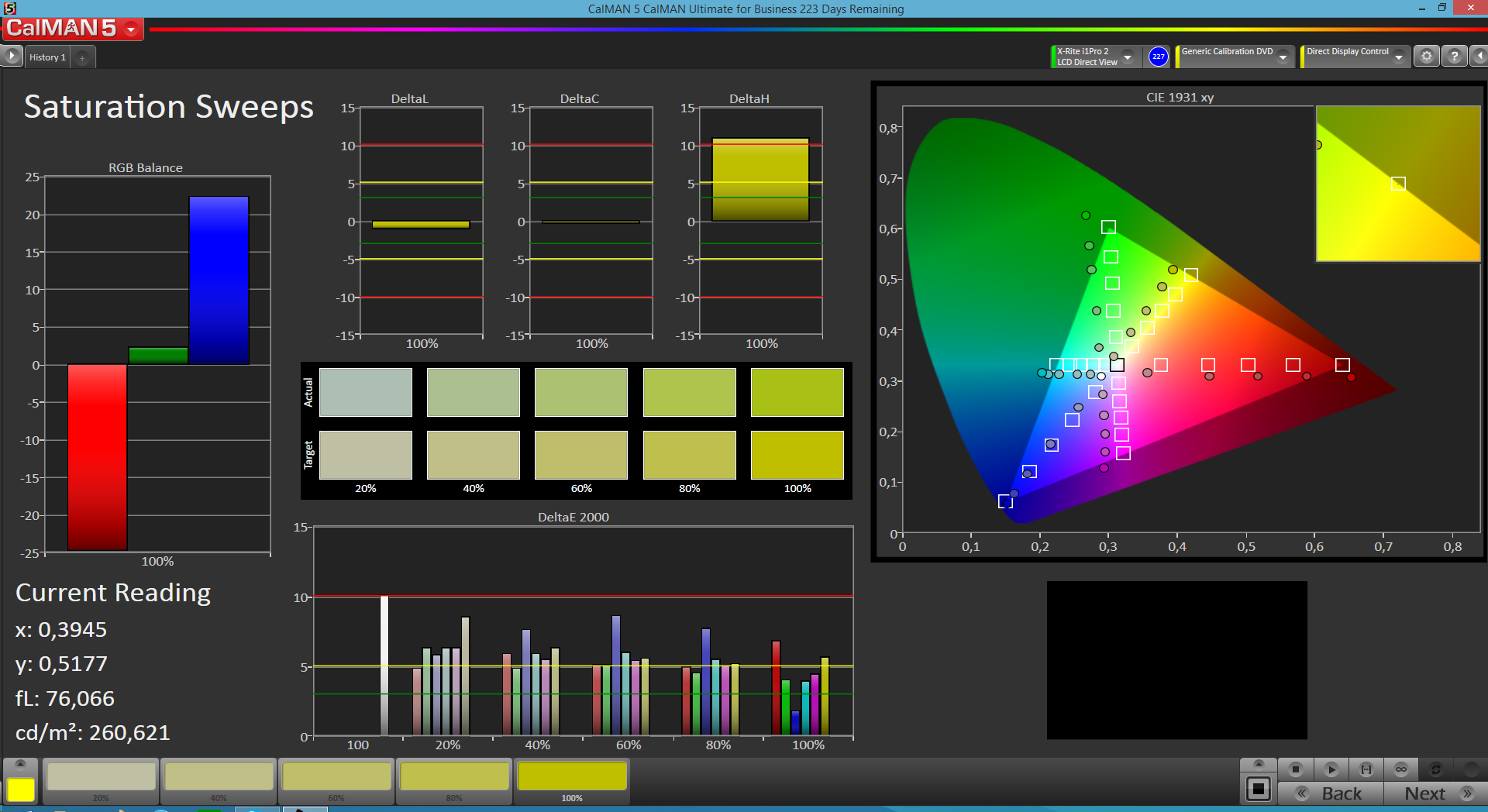Expand the X-Rite i1Pro 2 meter dropdown
The height and width of the screenshot is (812, 1488).
(1128, 57)
